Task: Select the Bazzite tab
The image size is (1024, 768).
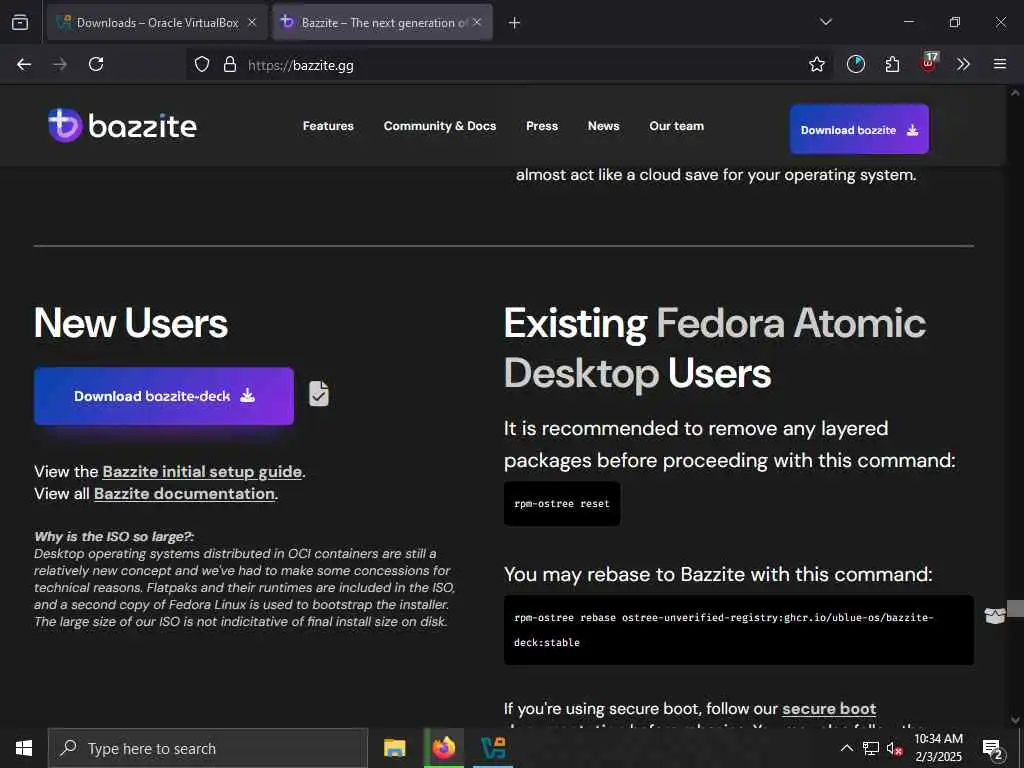Action: pyautogui.click(x=382, y=22)
